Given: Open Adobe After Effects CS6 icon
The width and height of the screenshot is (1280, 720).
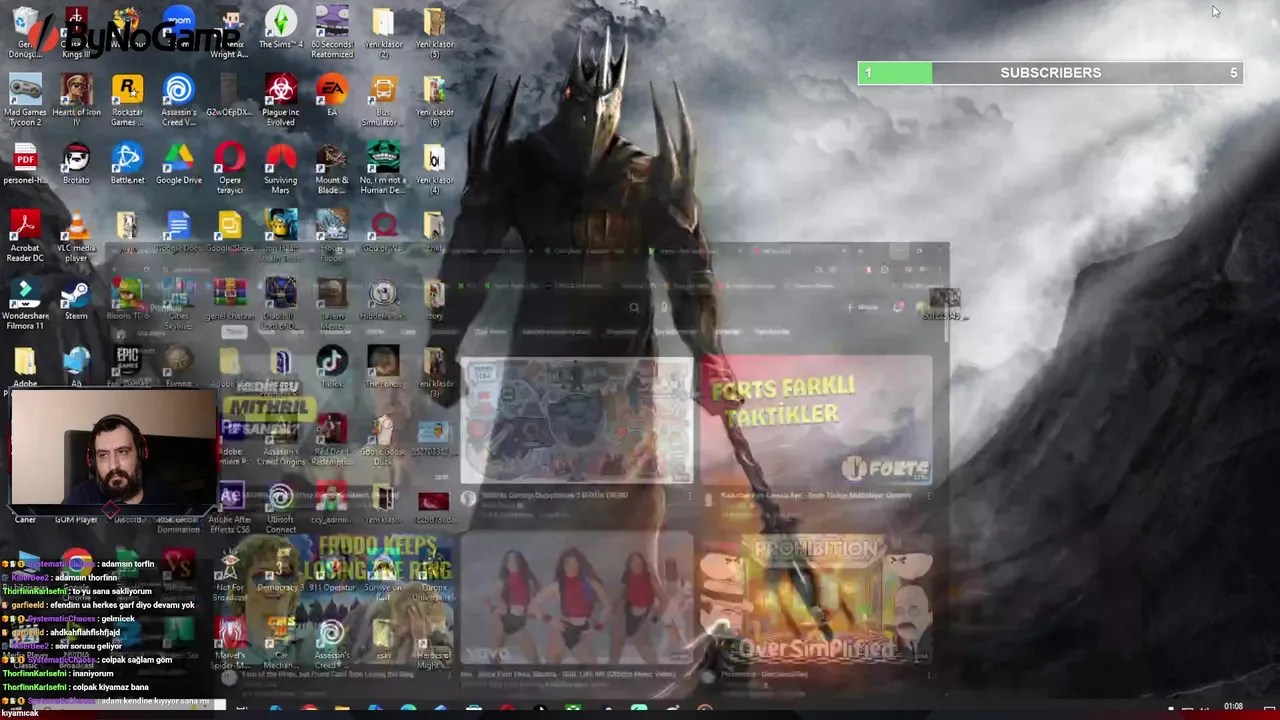Looking at the screenshot, I should [230, 508].
